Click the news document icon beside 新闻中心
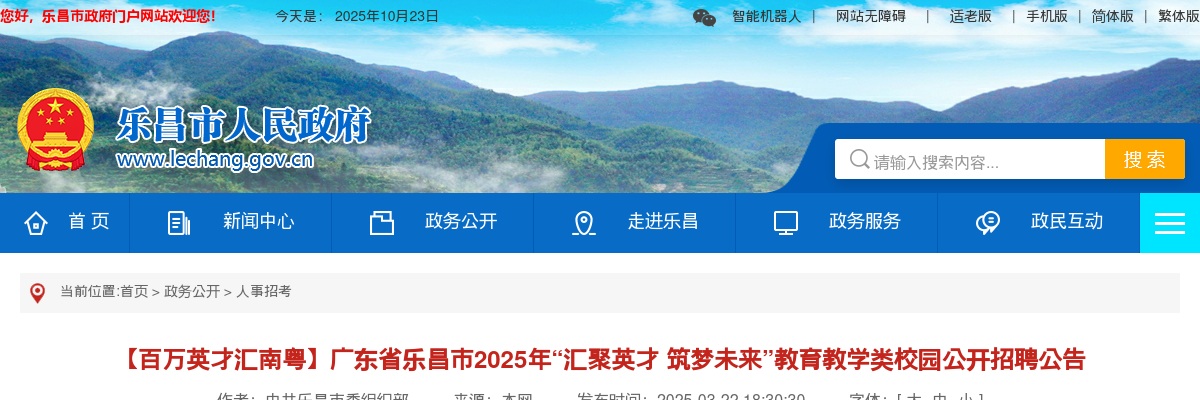The height and width of the screenshot is (400, 1200). [179, 222]
